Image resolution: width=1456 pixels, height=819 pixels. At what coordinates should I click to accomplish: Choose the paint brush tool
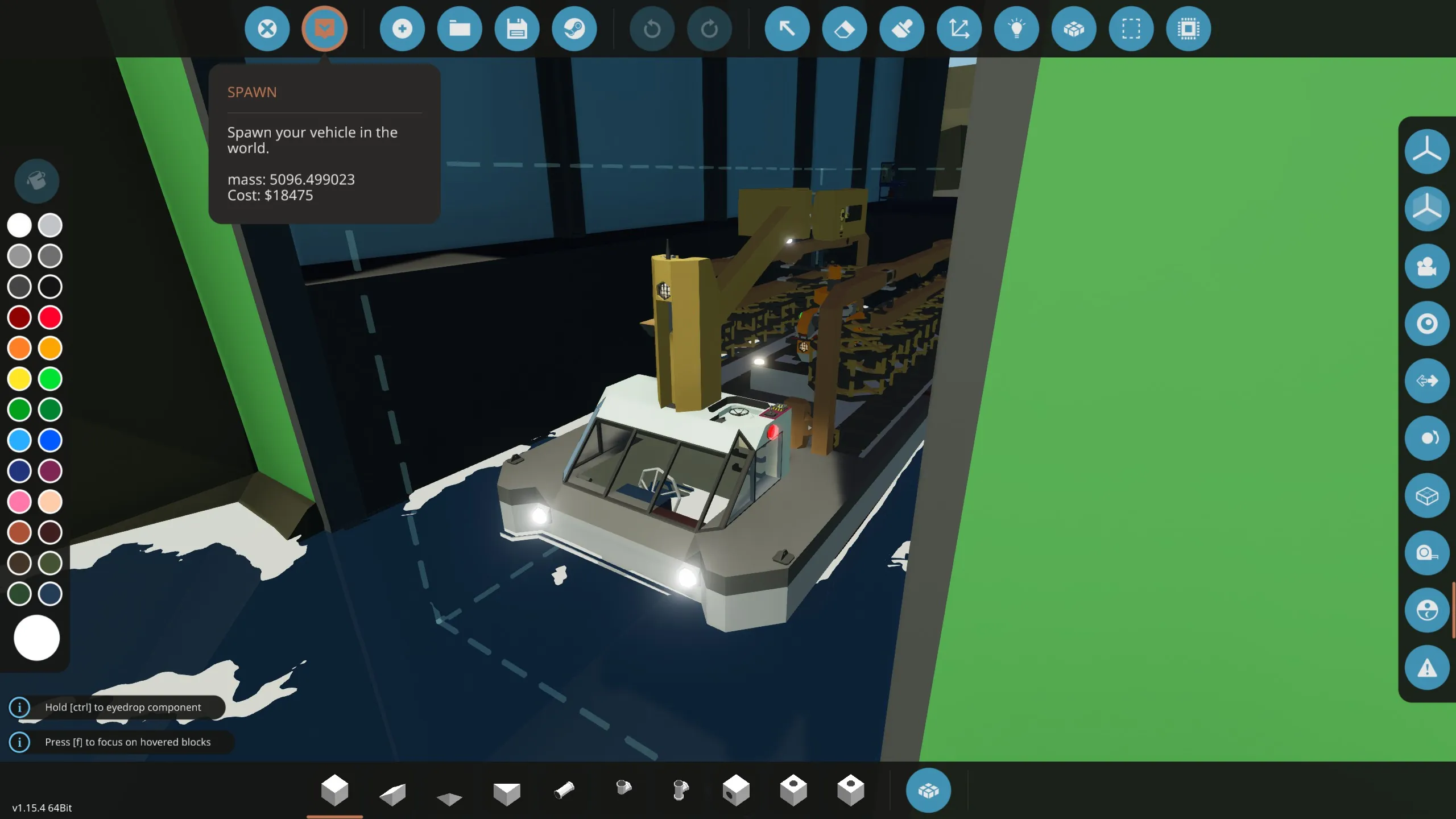coord(901,28)
